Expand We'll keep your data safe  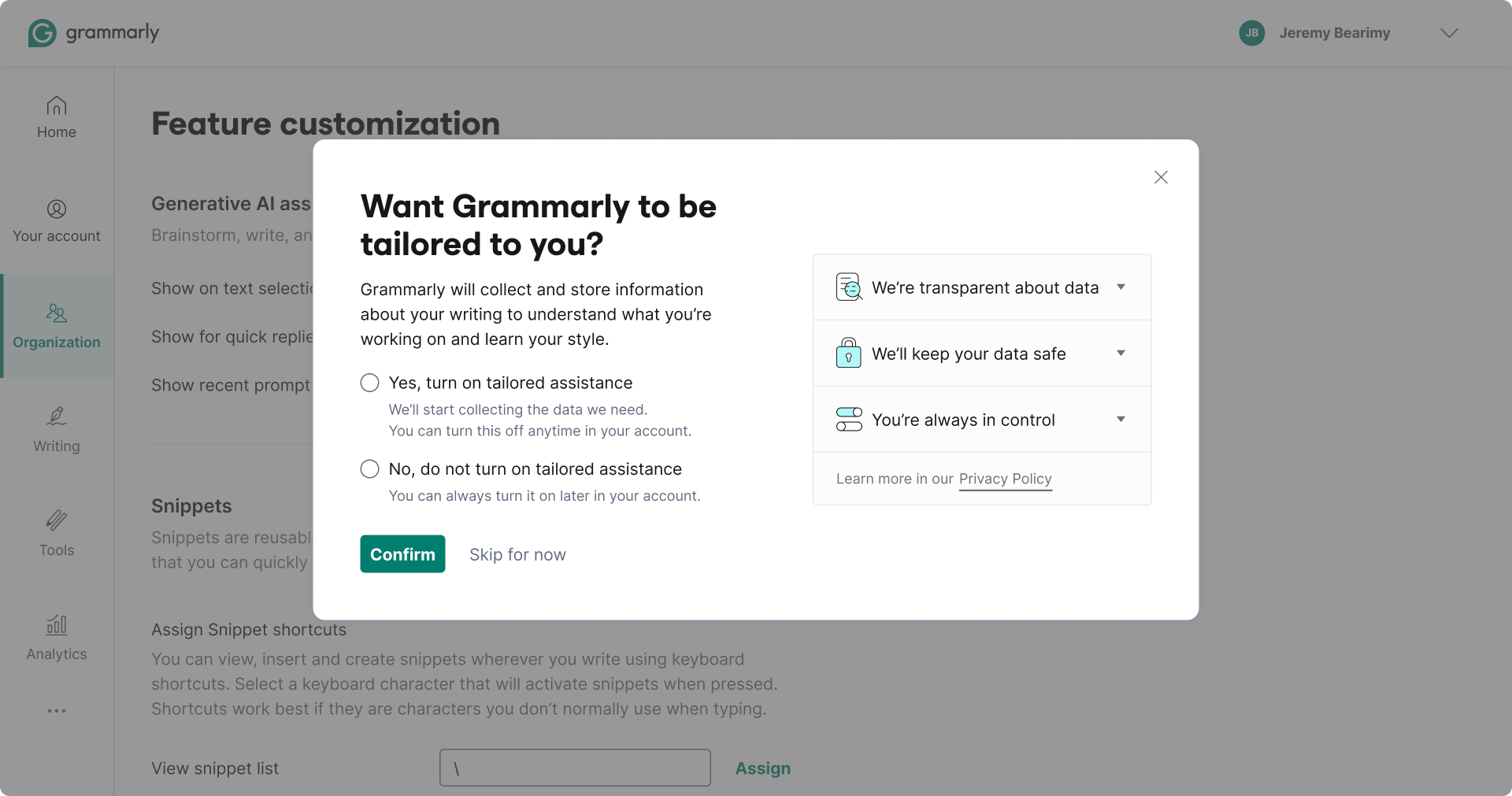(x=1121, y=353)
